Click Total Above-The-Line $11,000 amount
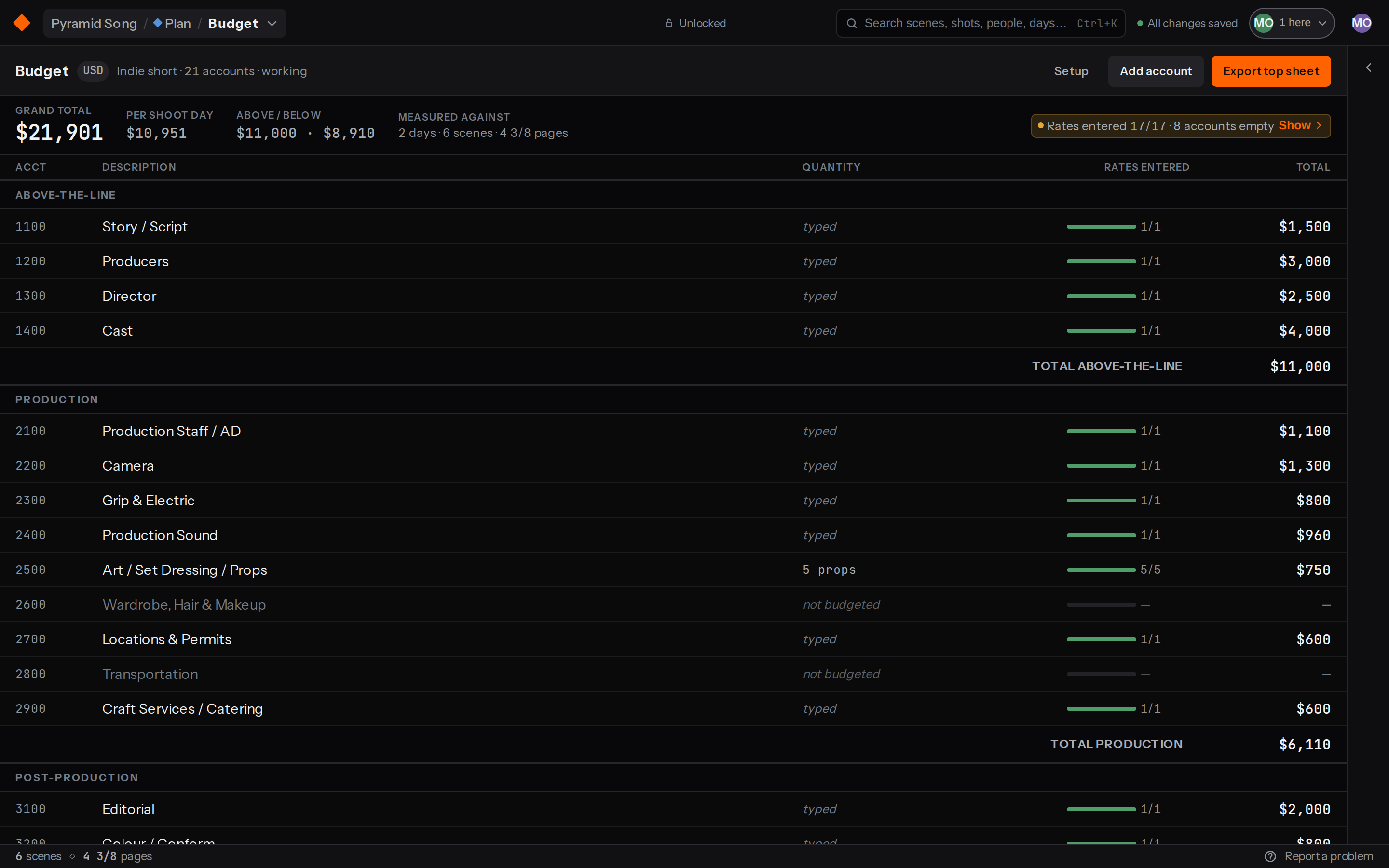Viewport: 1389px width, 868px height. tap(1300, 366)
